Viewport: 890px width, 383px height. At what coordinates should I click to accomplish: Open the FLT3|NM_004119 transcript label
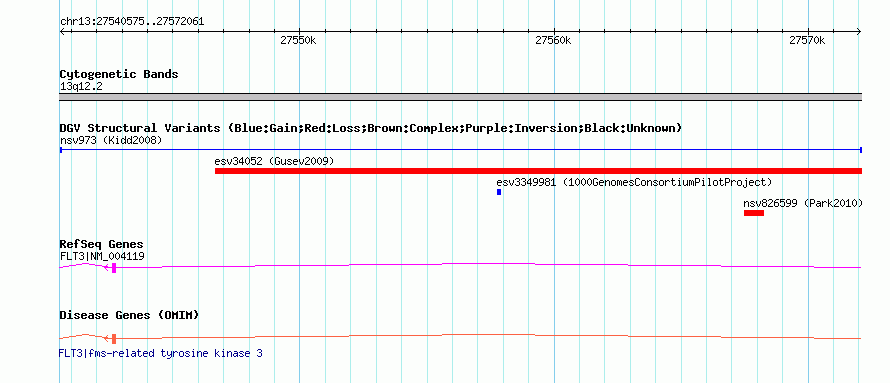[x=102, y=256]
